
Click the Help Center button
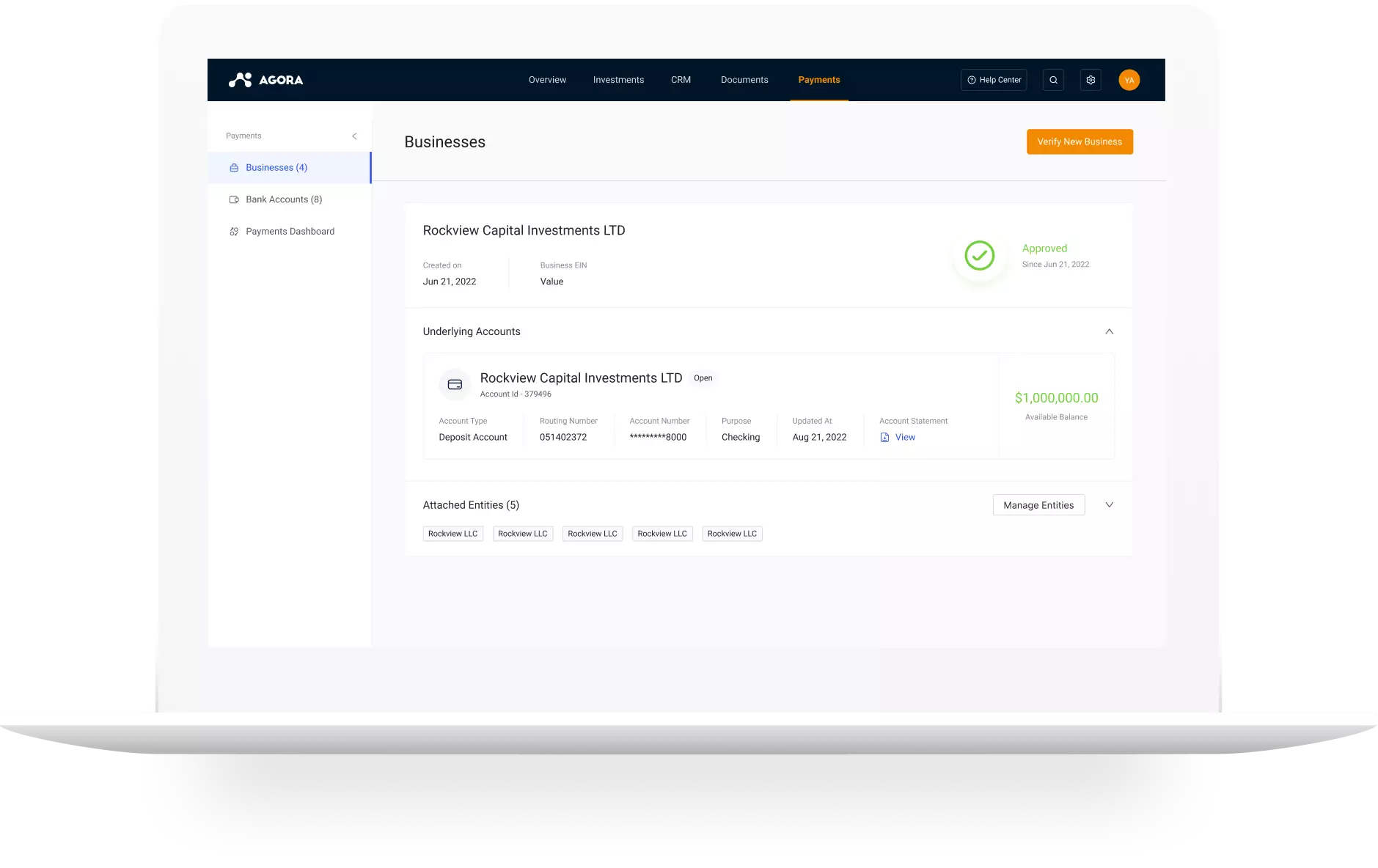click(994, 79)
